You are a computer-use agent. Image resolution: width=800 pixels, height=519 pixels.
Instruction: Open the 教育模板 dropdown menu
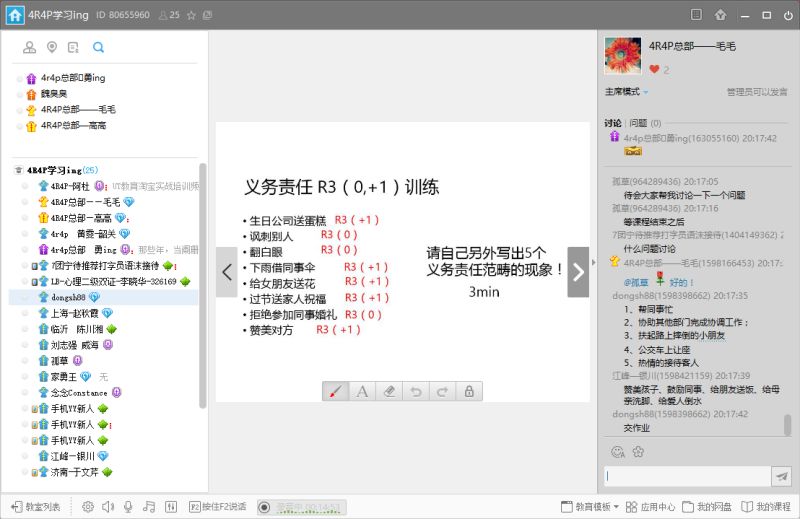pyautogui.click(x=592, y=507)
